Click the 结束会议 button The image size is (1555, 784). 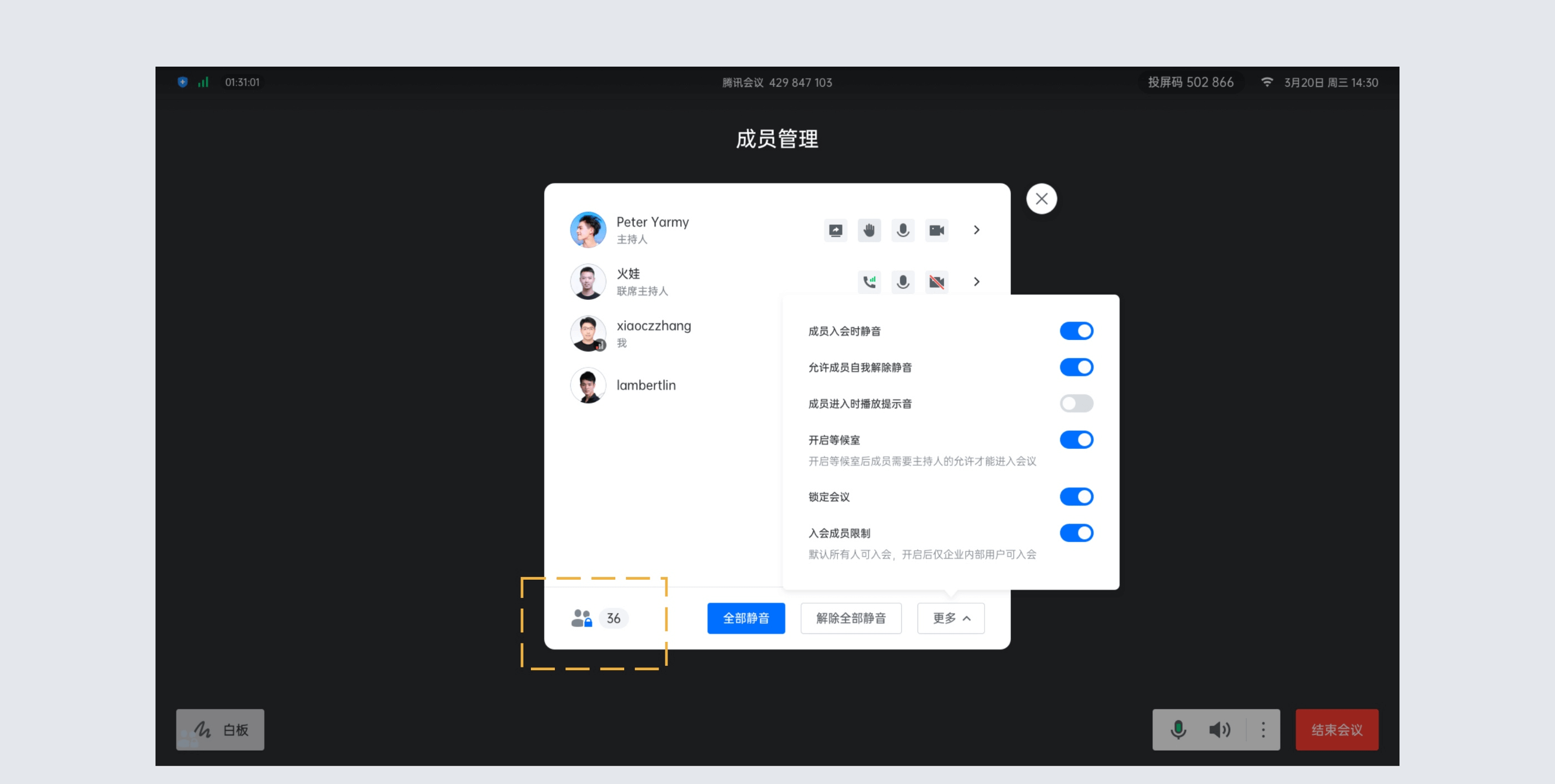[x=1337, y=730]
